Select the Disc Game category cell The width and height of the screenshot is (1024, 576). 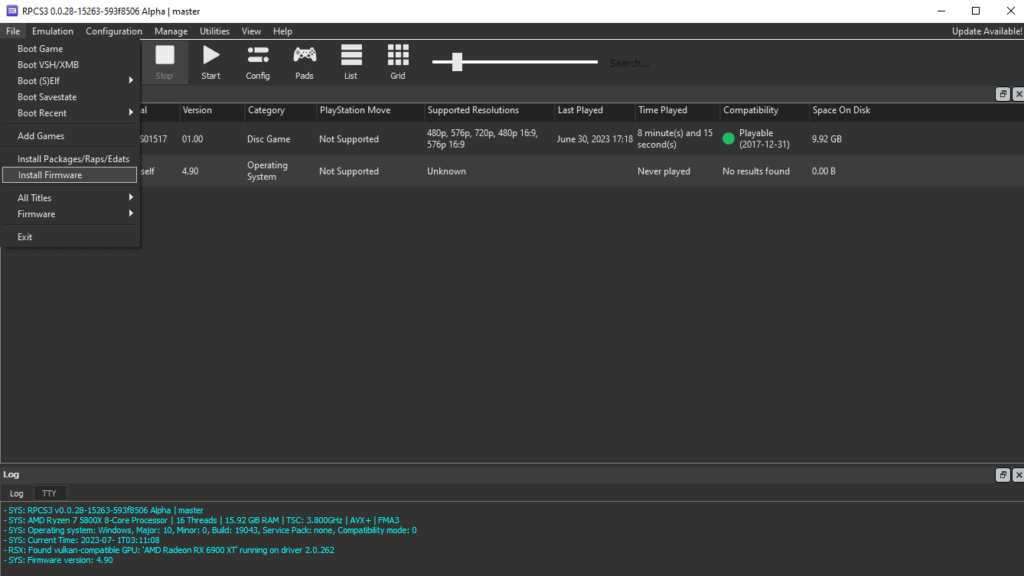pyautogui.click(x=268, y=139)
